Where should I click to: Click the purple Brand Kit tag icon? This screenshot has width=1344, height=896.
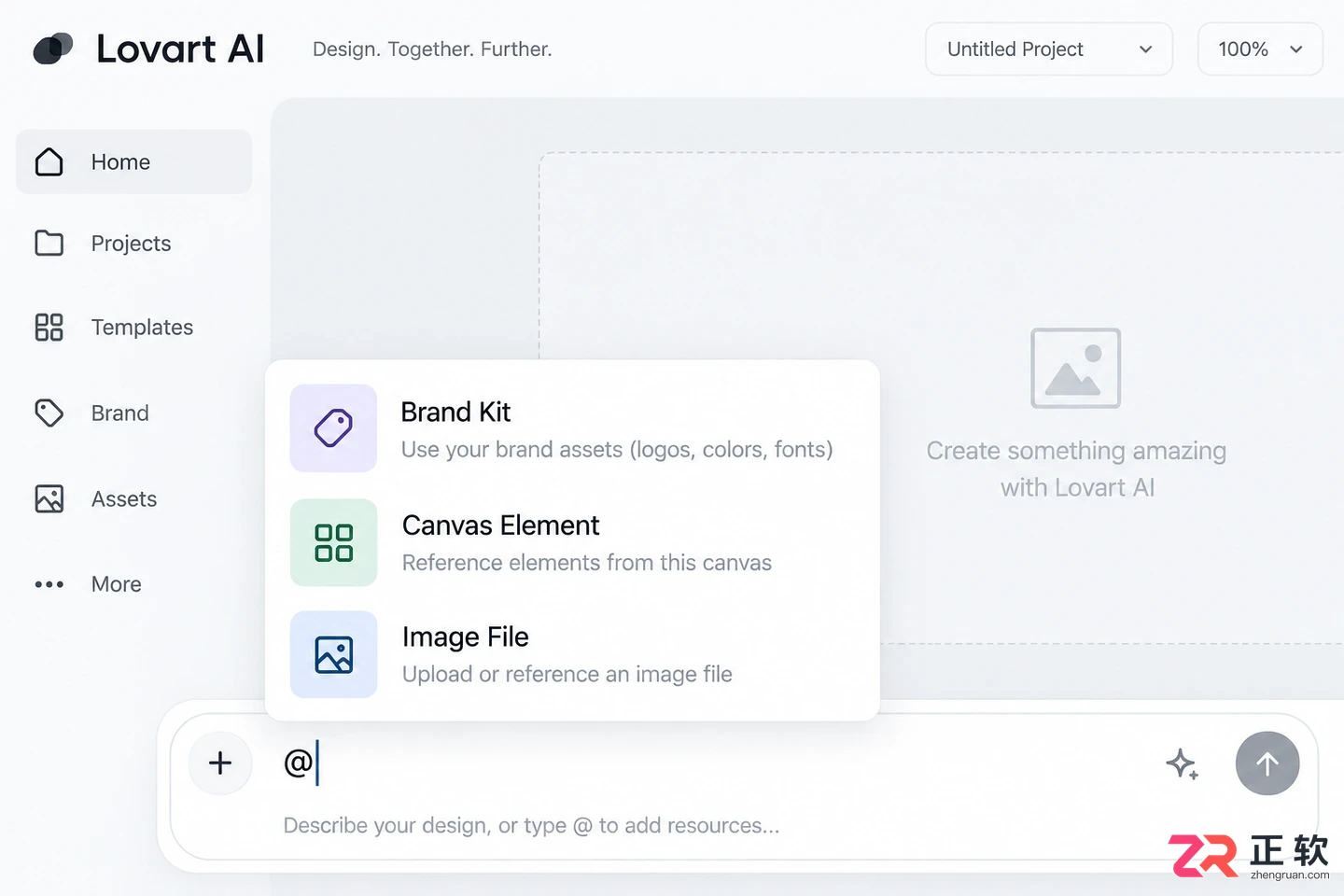[333, 428]
